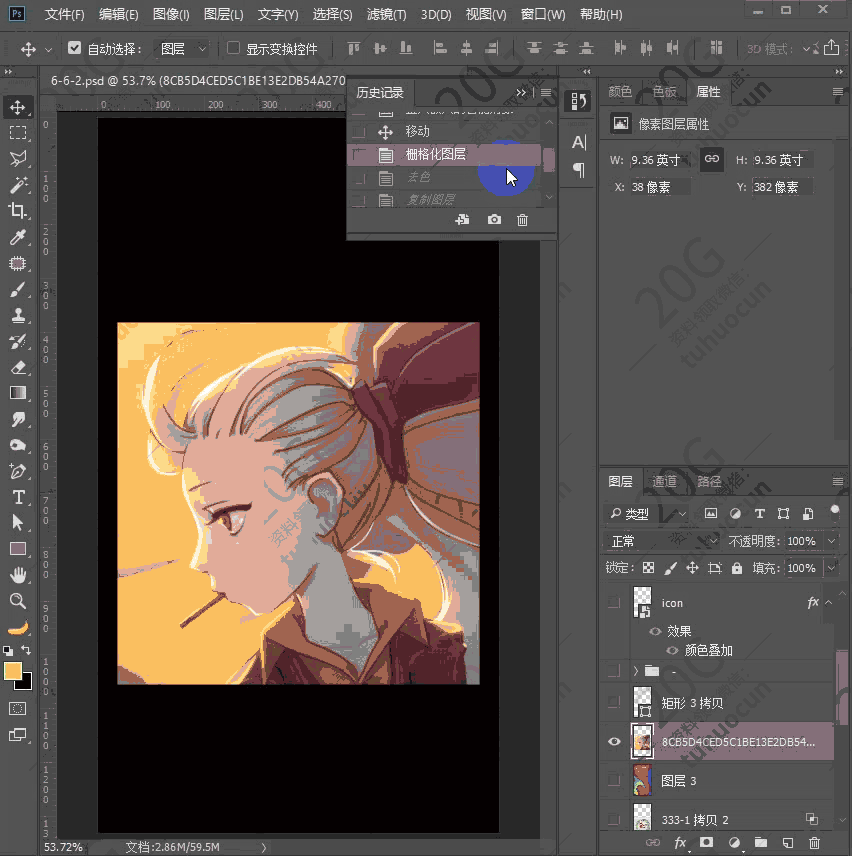Open the Layers panel options menu
The height and width of the screenshot is (856, 852).
tap(838, 481)
